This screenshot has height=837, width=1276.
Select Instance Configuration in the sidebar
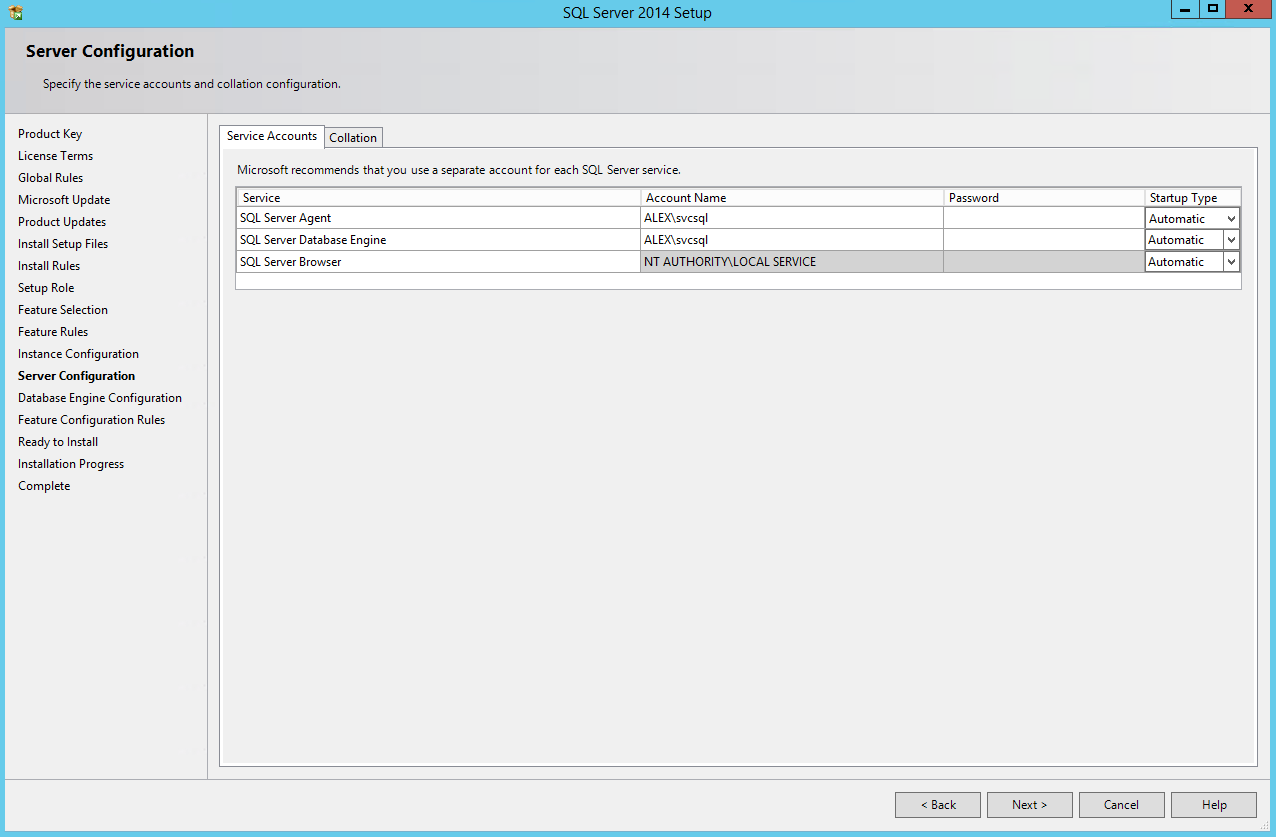tap(78, 353)
